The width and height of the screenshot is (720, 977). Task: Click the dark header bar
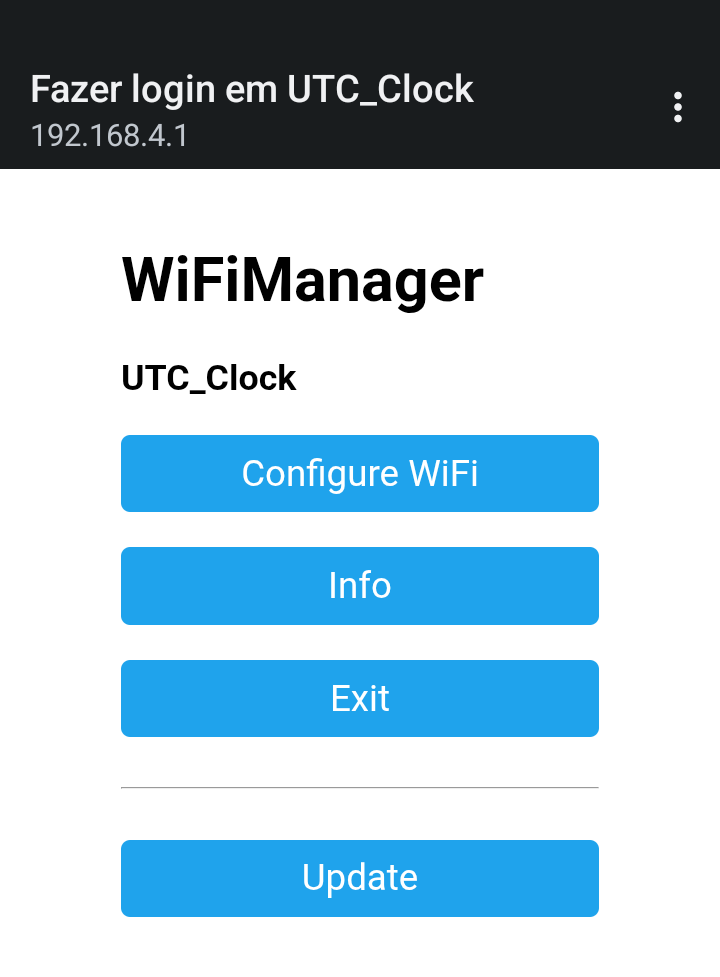point(360,84)
